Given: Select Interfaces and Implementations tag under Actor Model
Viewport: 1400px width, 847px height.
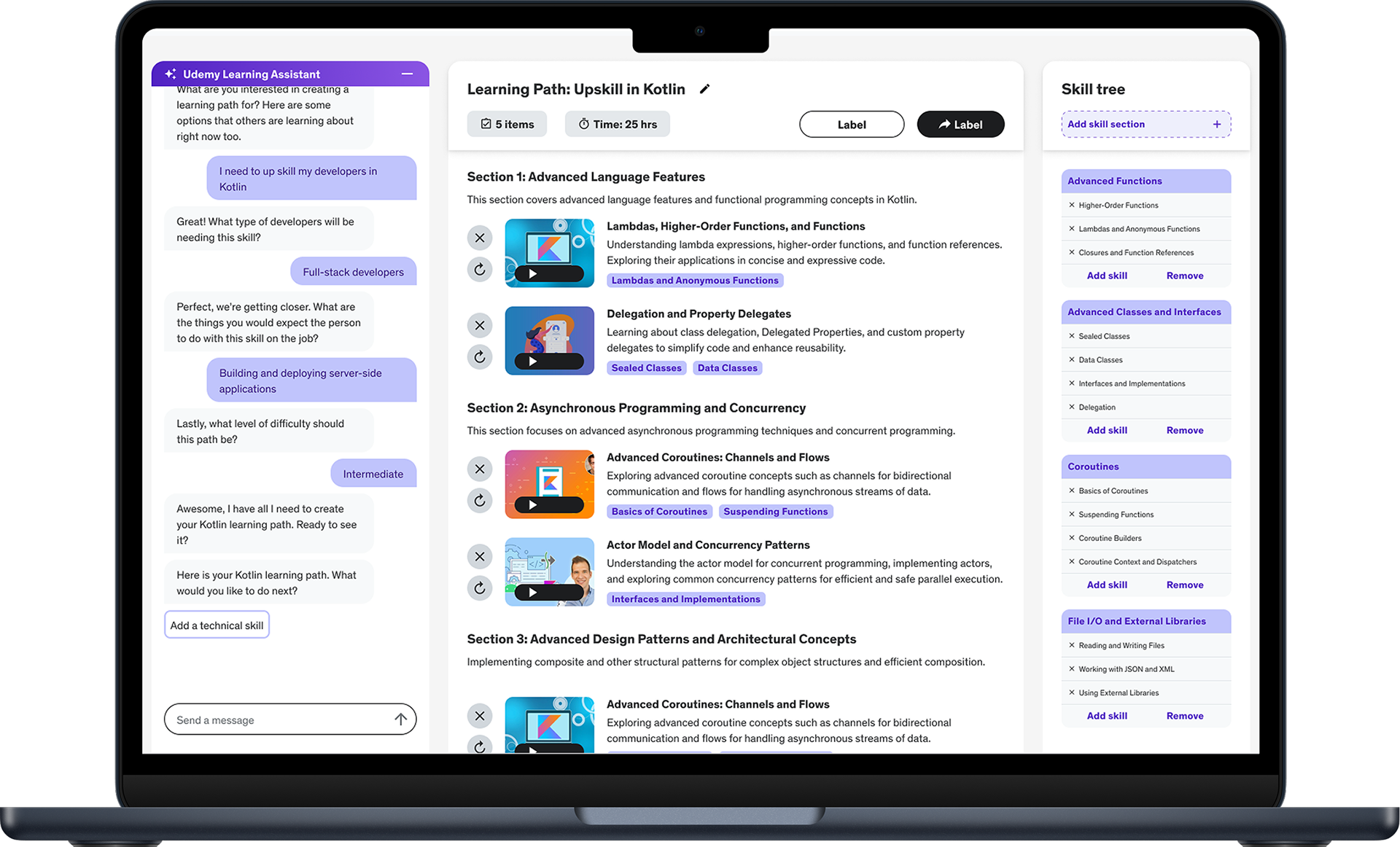Looking at the screenshot, I should 685,598.
